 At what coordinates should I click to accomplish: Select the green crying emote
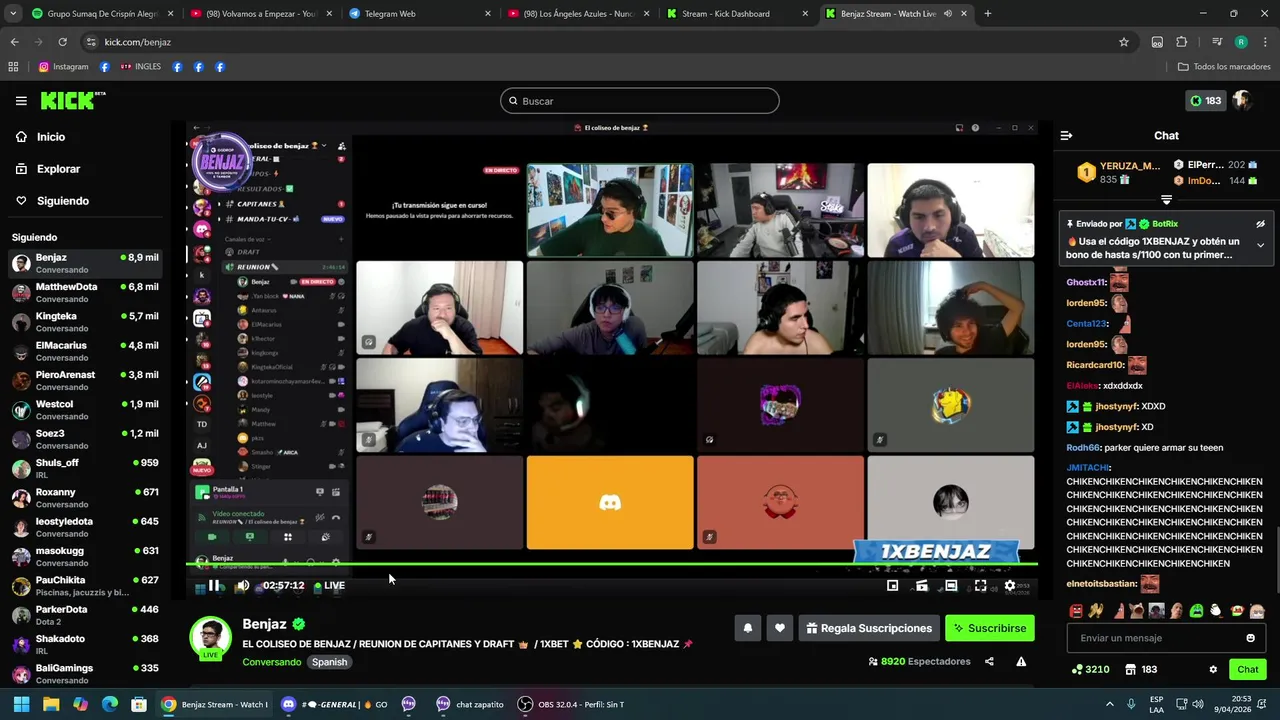point(1196,611)
